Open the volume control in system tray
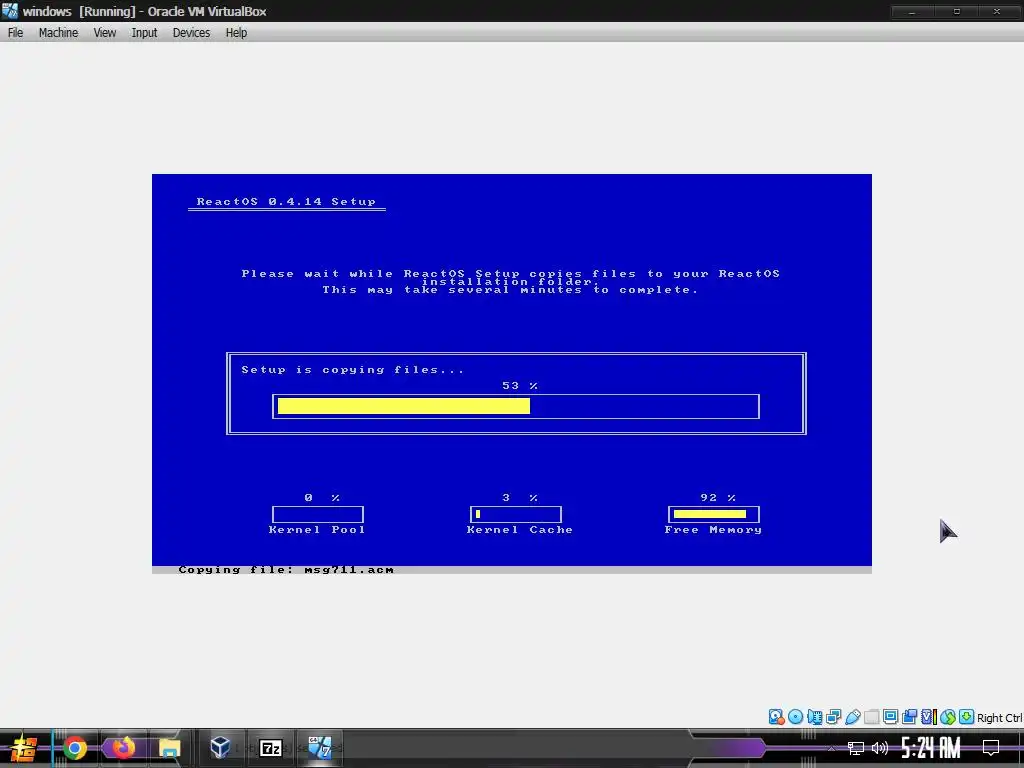1024x768 pixels. [x=880, y=748]
